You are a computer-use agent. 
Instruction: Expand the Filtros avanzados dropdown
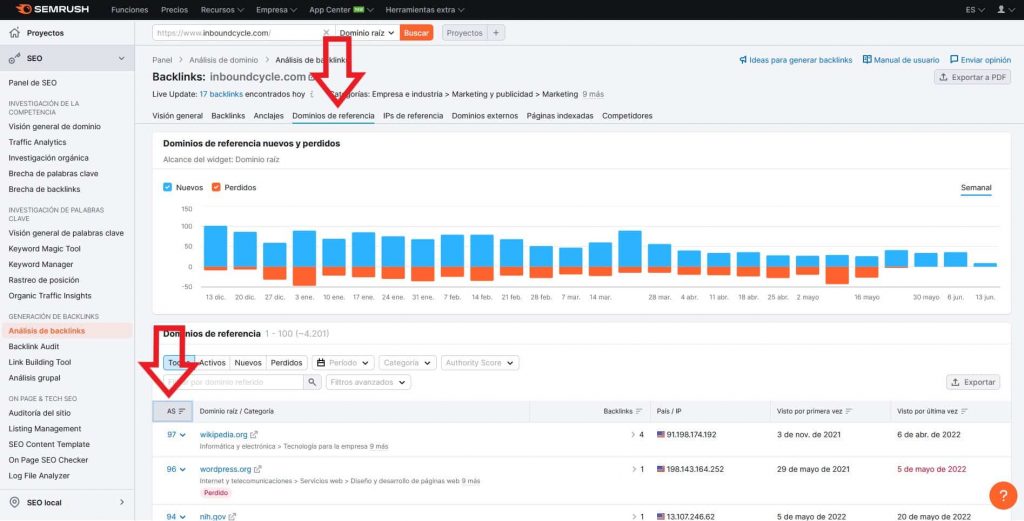tap(368, 382)
